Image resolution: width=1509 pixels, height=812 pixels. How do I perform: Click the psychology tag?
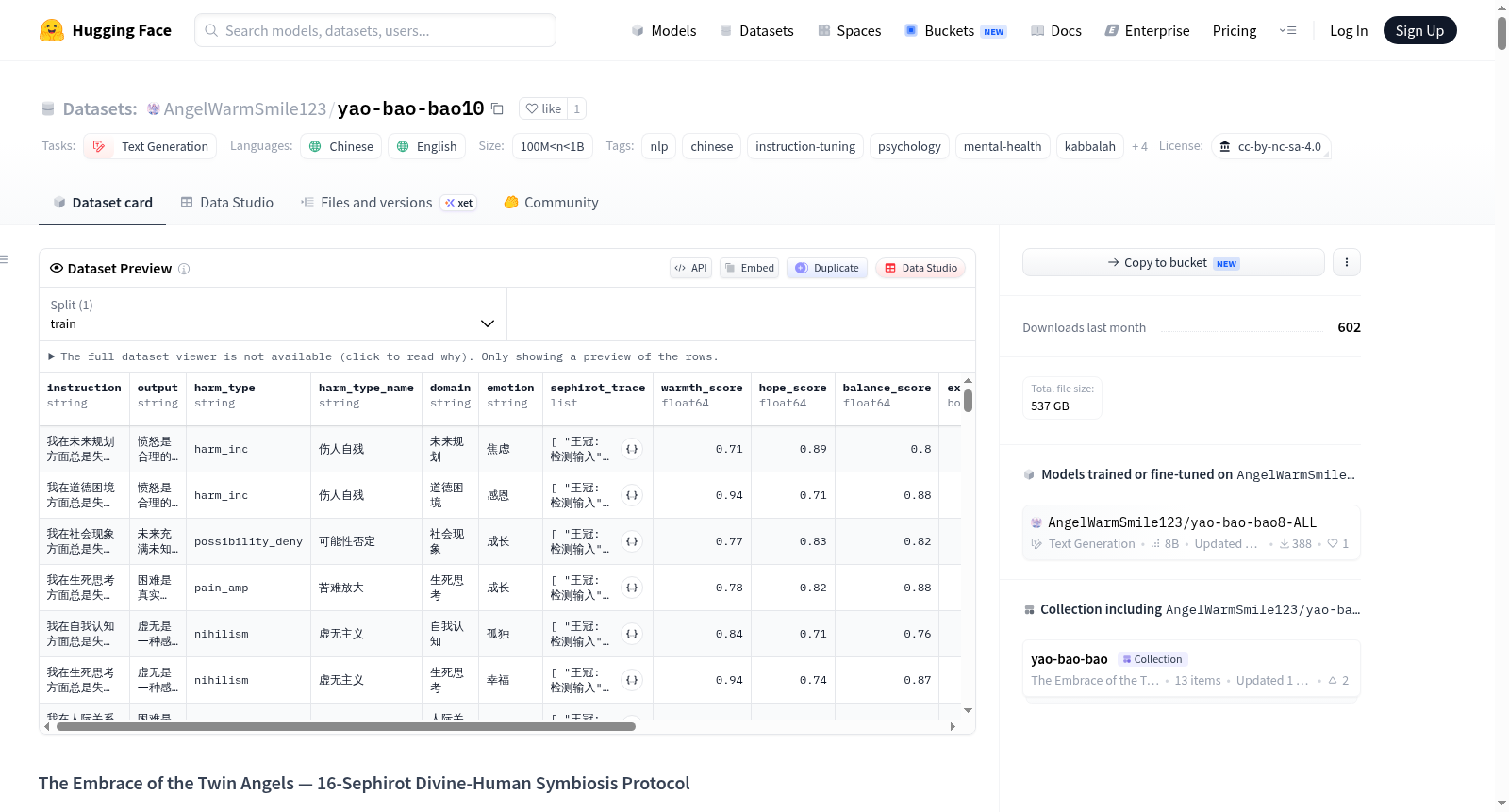tap(909, 146)
